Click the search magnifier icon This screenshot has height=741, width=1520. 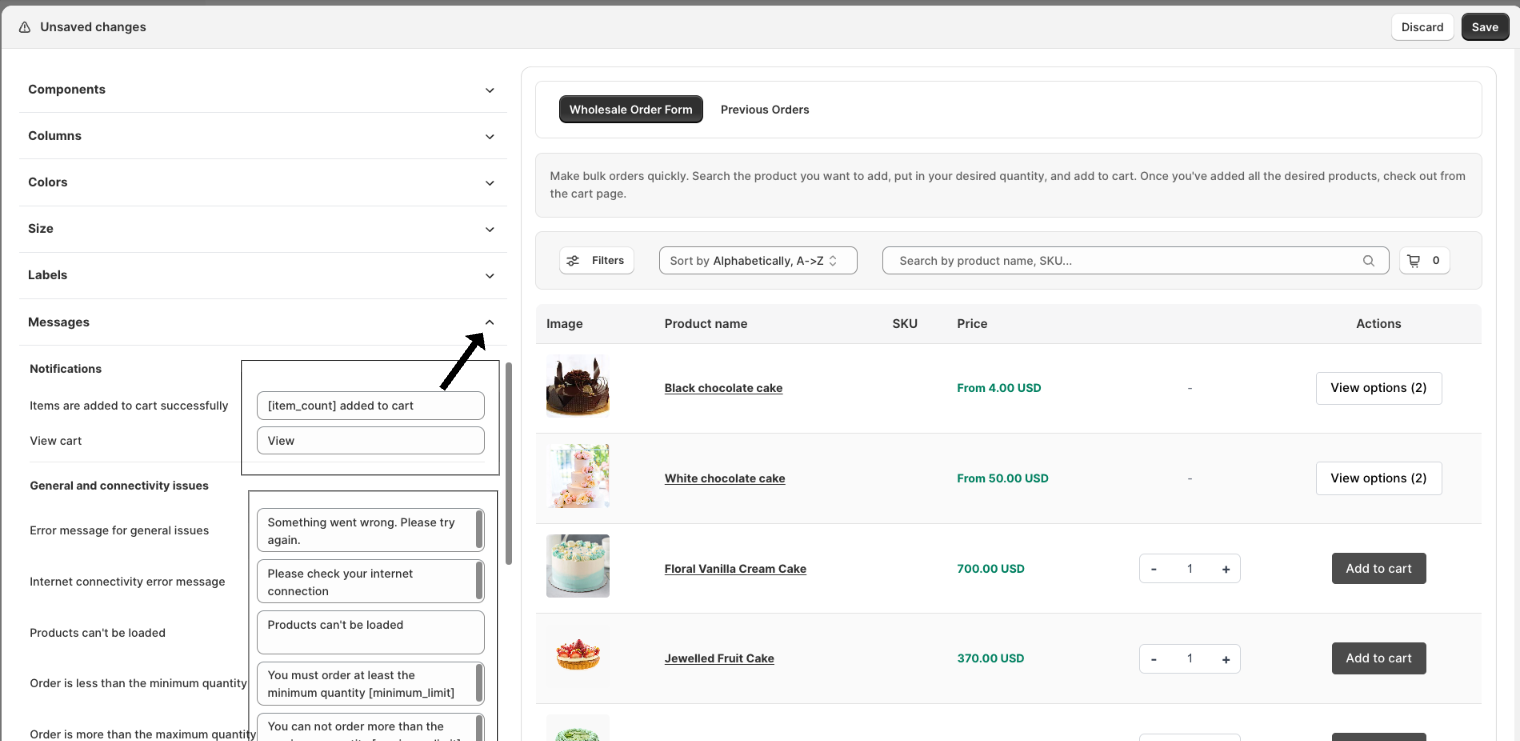coord(1368,261)
